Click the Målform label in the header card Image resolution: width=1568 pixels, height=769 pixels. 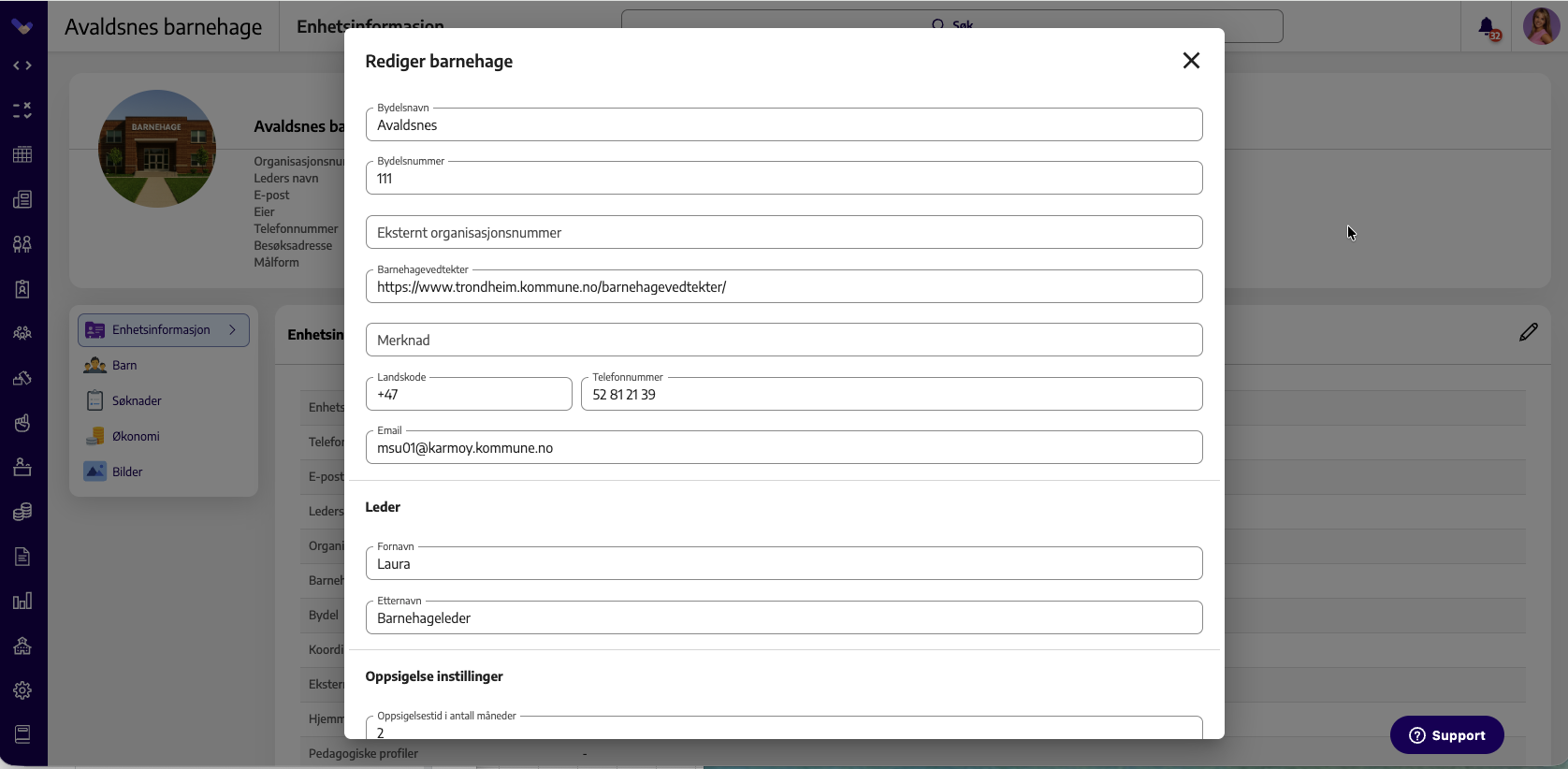click(276, 263)
